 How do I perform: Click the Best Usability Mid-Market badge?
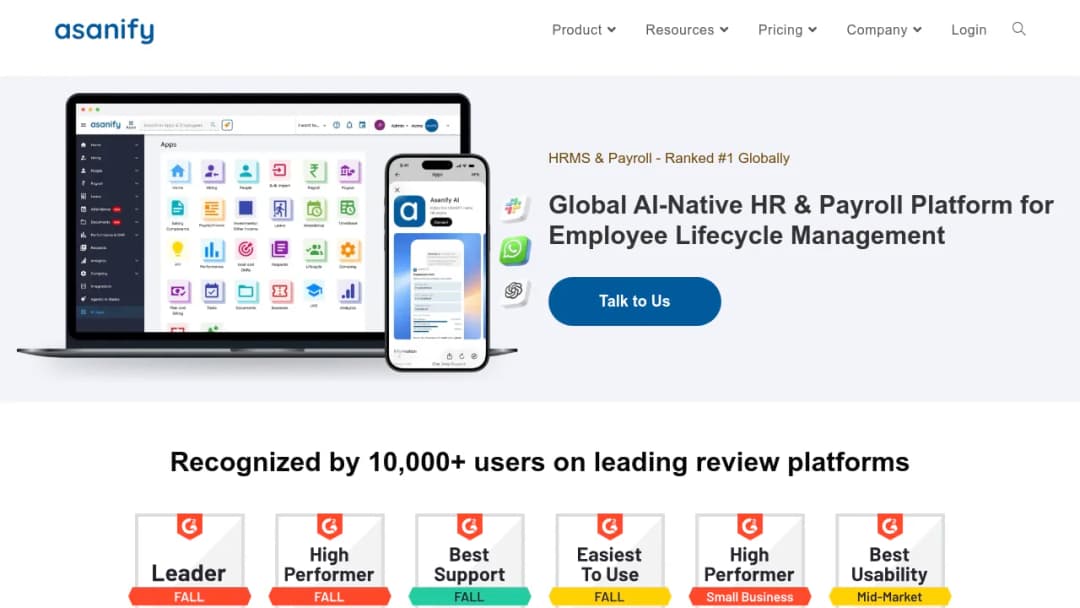click(890, 559)
